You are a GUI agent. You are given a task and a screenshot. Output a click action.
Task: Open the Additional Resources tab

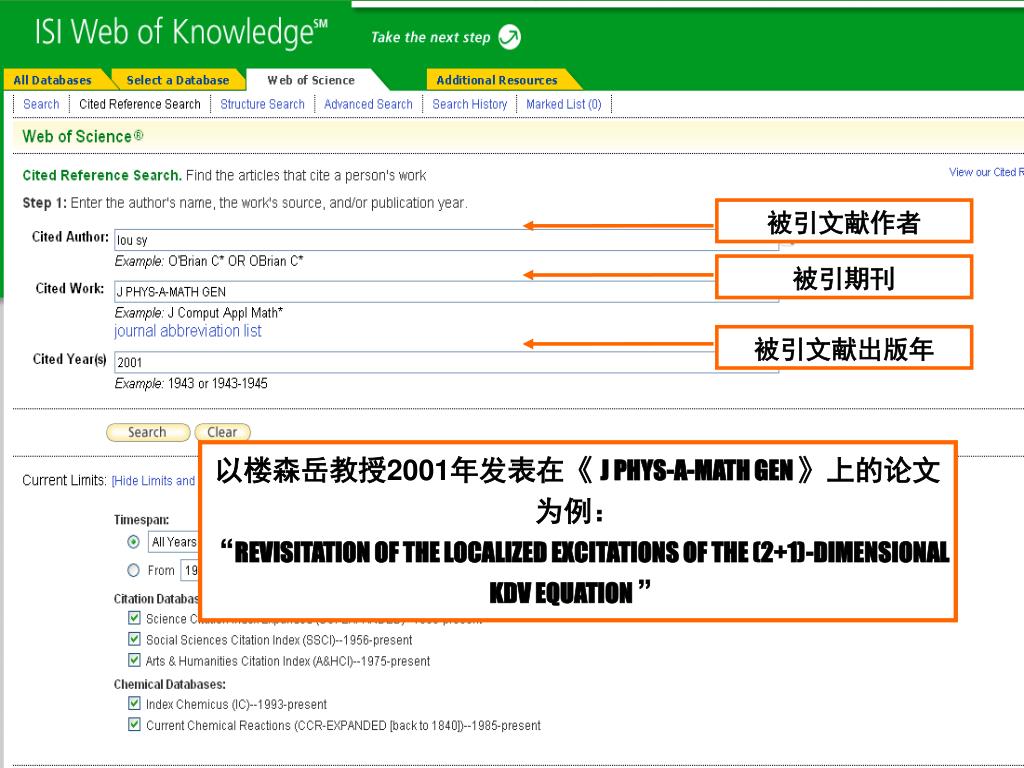point(496,80)
